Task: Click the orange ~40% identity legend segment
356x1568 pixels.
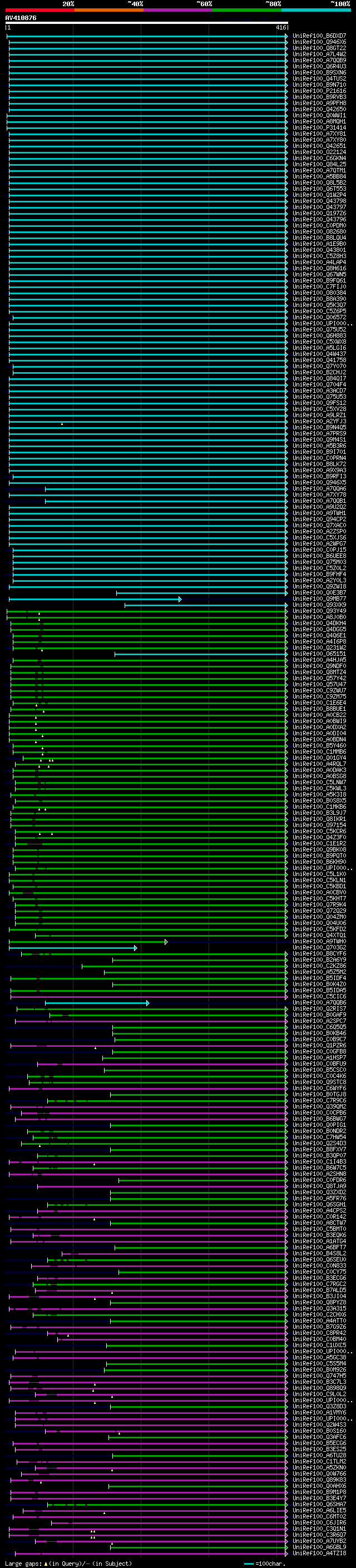Action: (x=109, y=10)
